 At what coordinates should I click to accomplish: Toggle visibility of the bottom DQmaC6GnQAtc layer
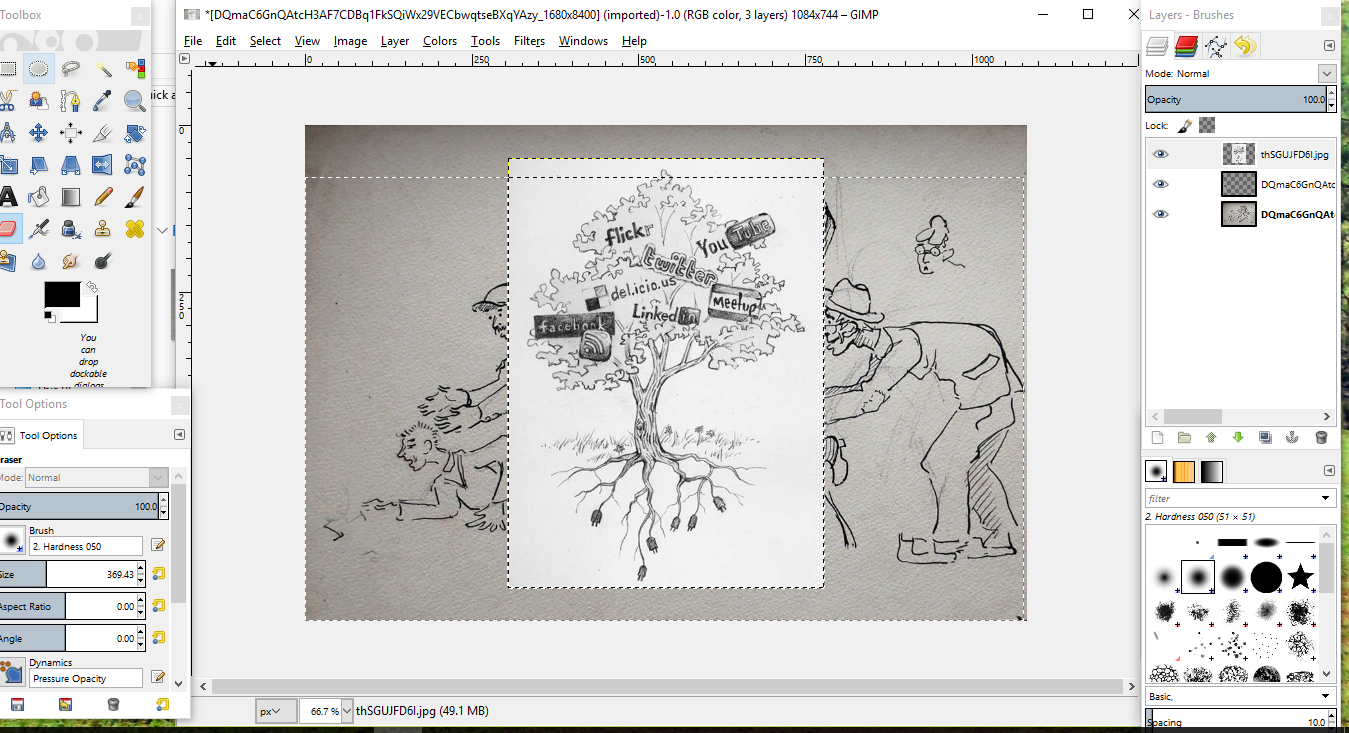[1160, 214]
